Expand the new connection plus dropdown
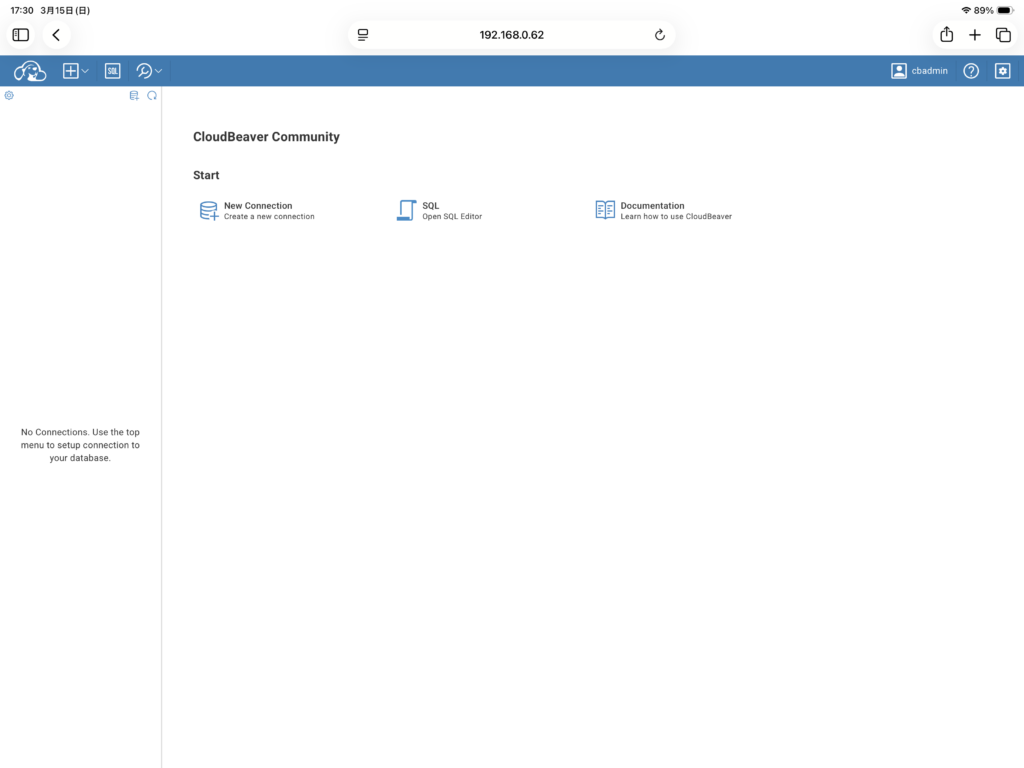This screenshot has height=768, width=1024. pos(76,71)
